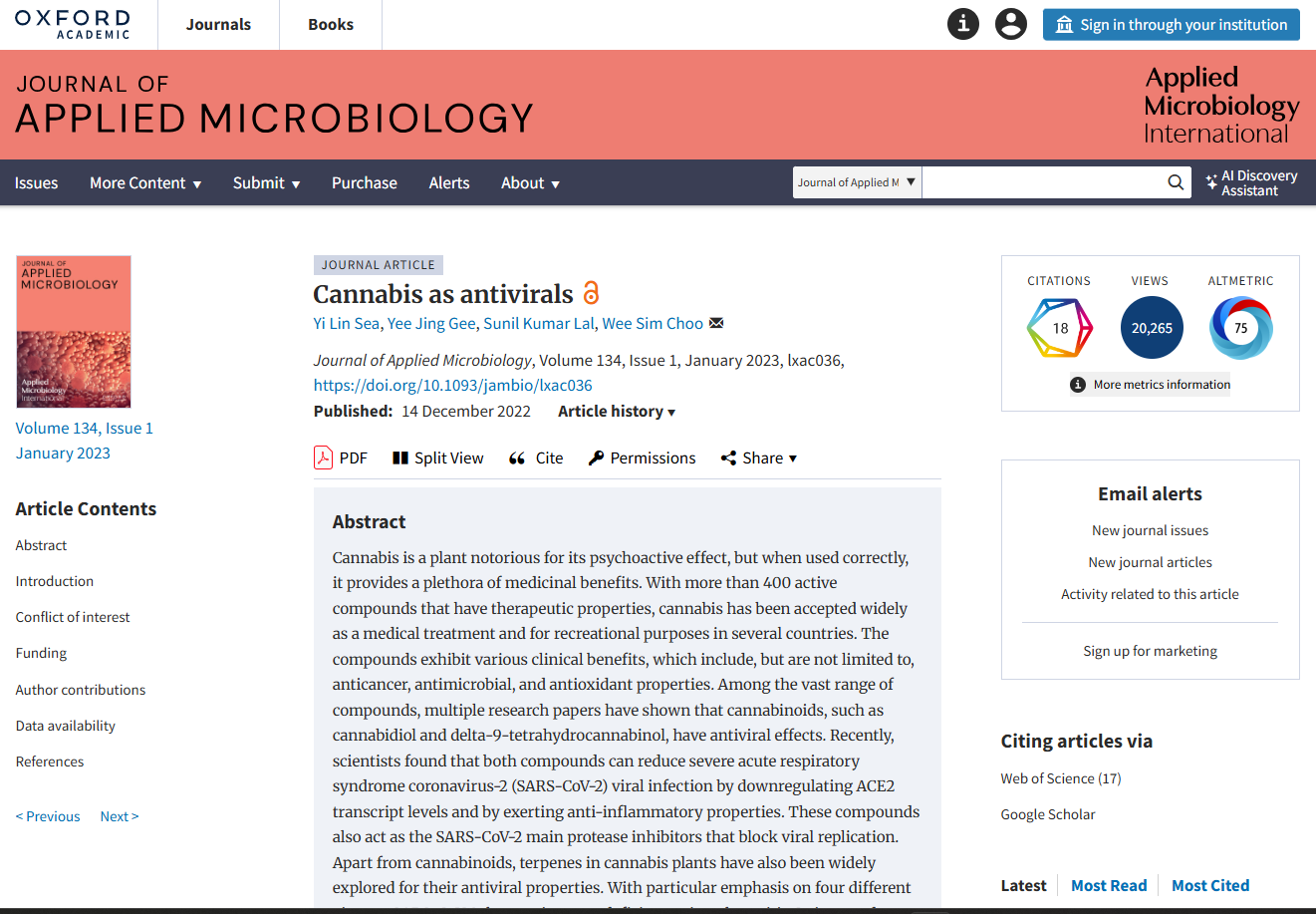Screen dimensions: 1316x914
Task: Switch to the Most Cited tab
Action: point(1210,885)
